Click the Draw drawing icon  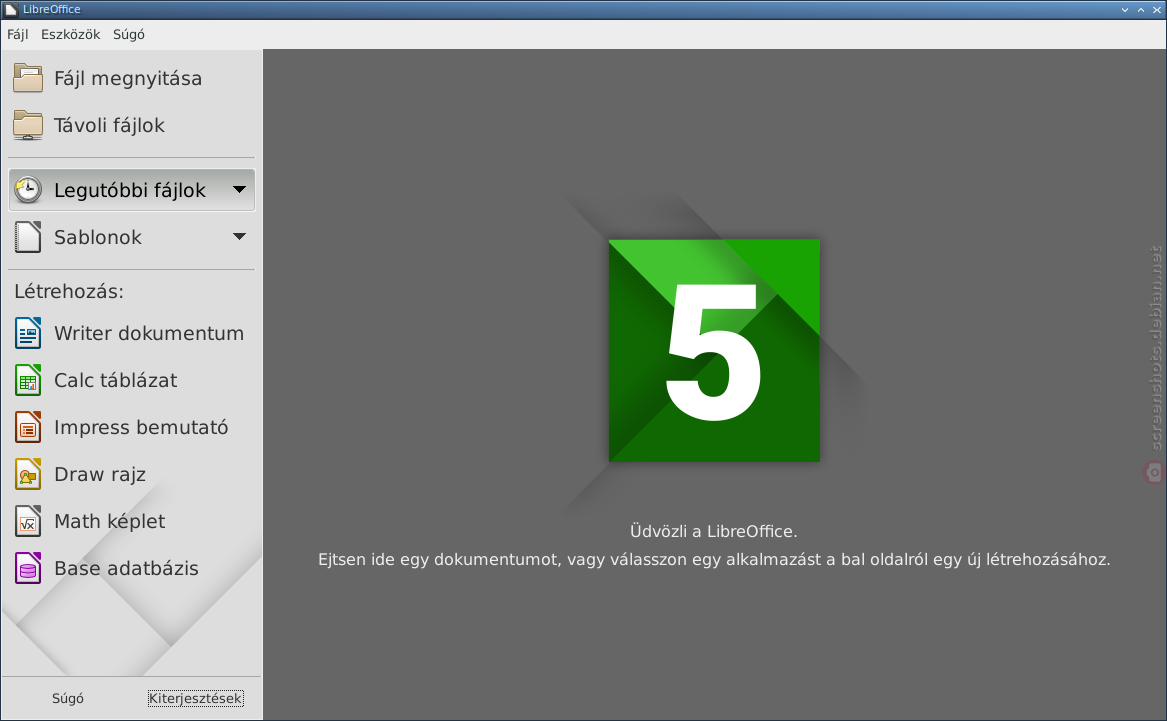point(28,474)
